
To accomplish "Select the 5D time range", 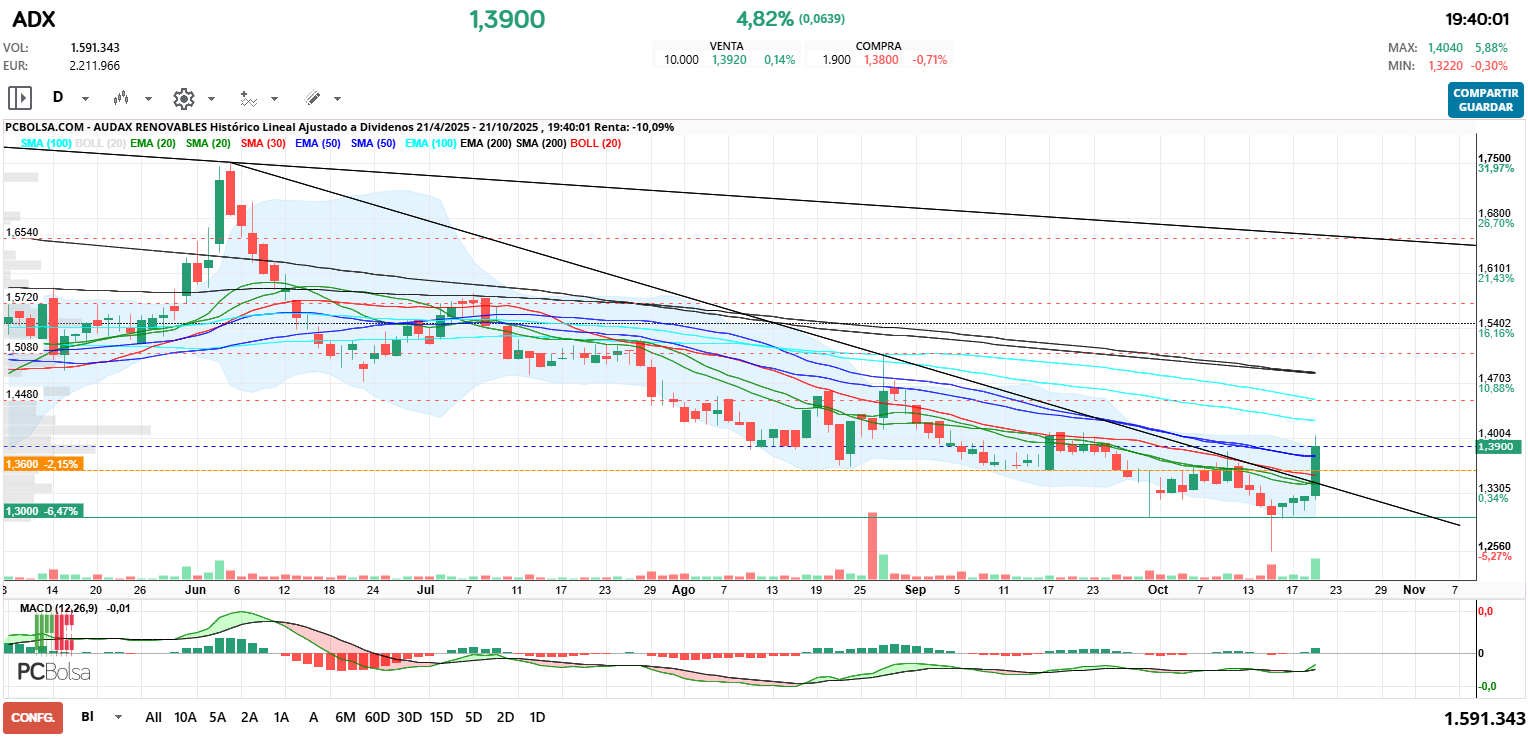I will 474,717.
